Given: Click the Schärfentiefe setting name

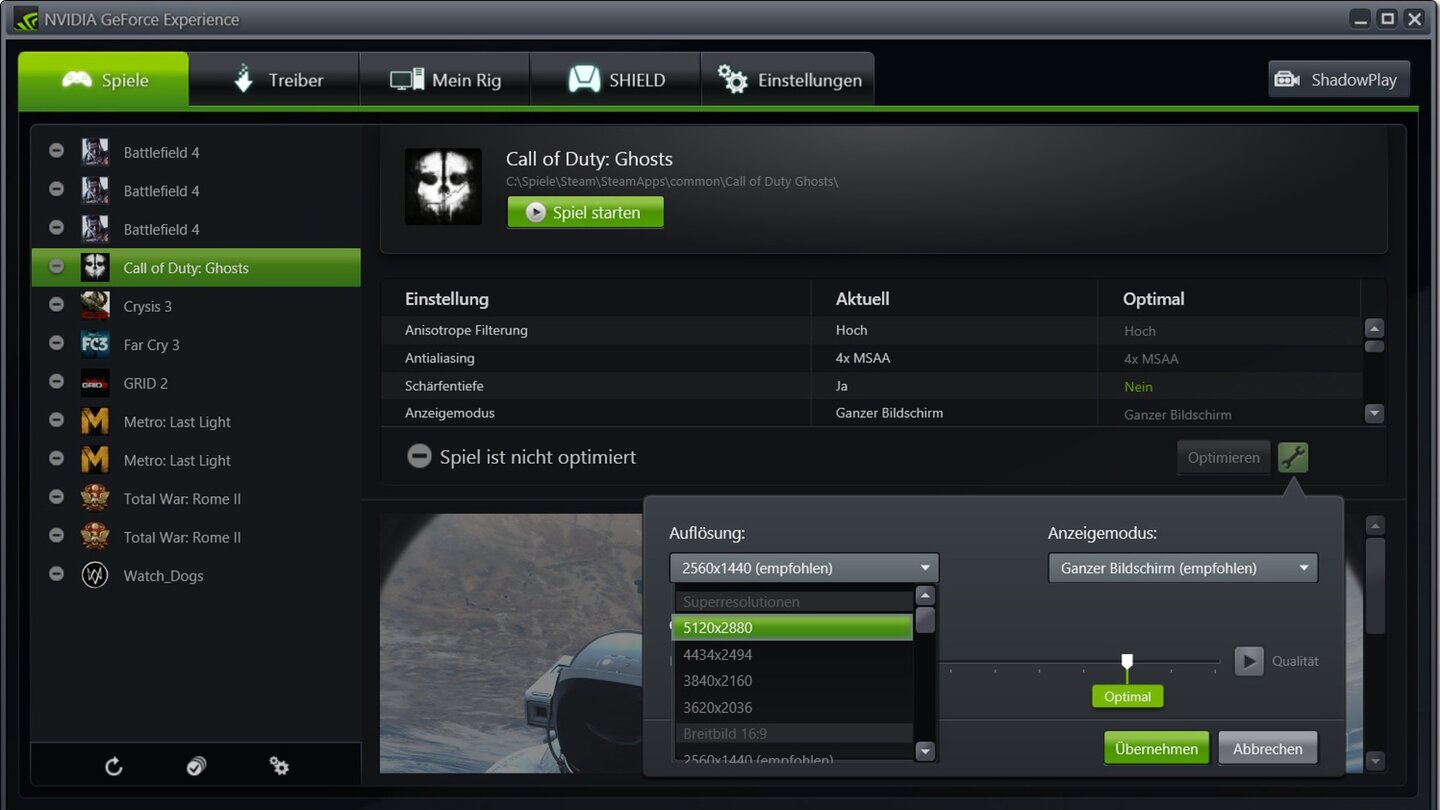Looking at the screenshot, I should point(444,385).
